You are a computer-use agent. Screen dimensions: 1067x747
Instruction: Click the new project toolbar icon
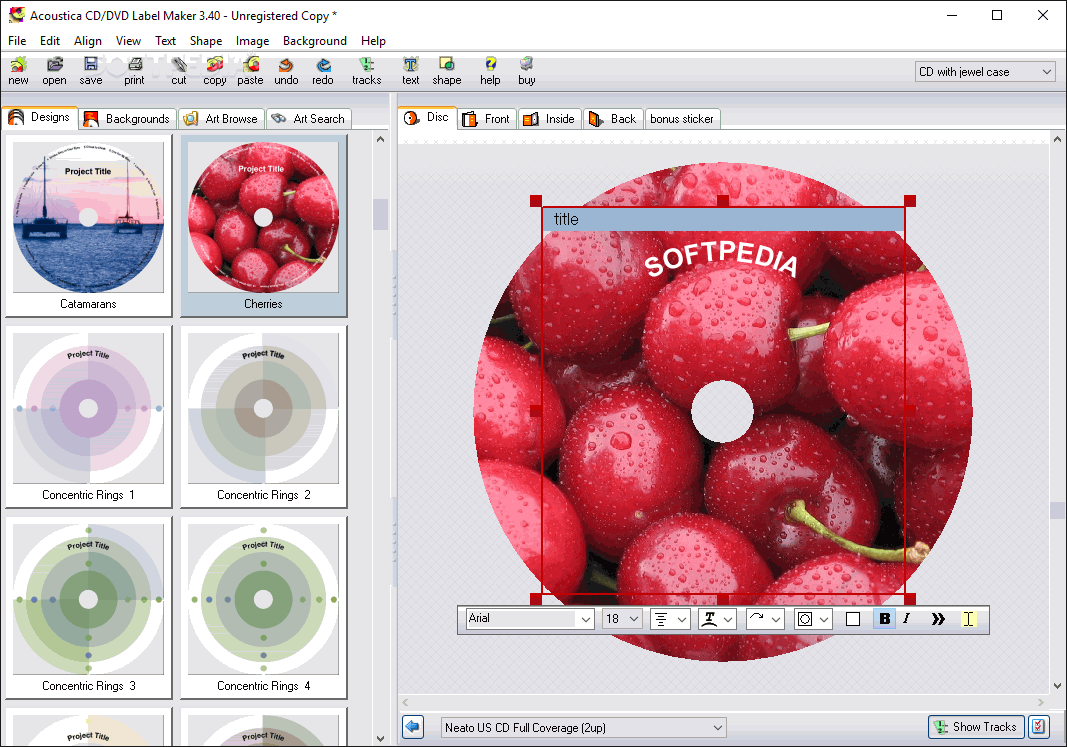(18, 71)
